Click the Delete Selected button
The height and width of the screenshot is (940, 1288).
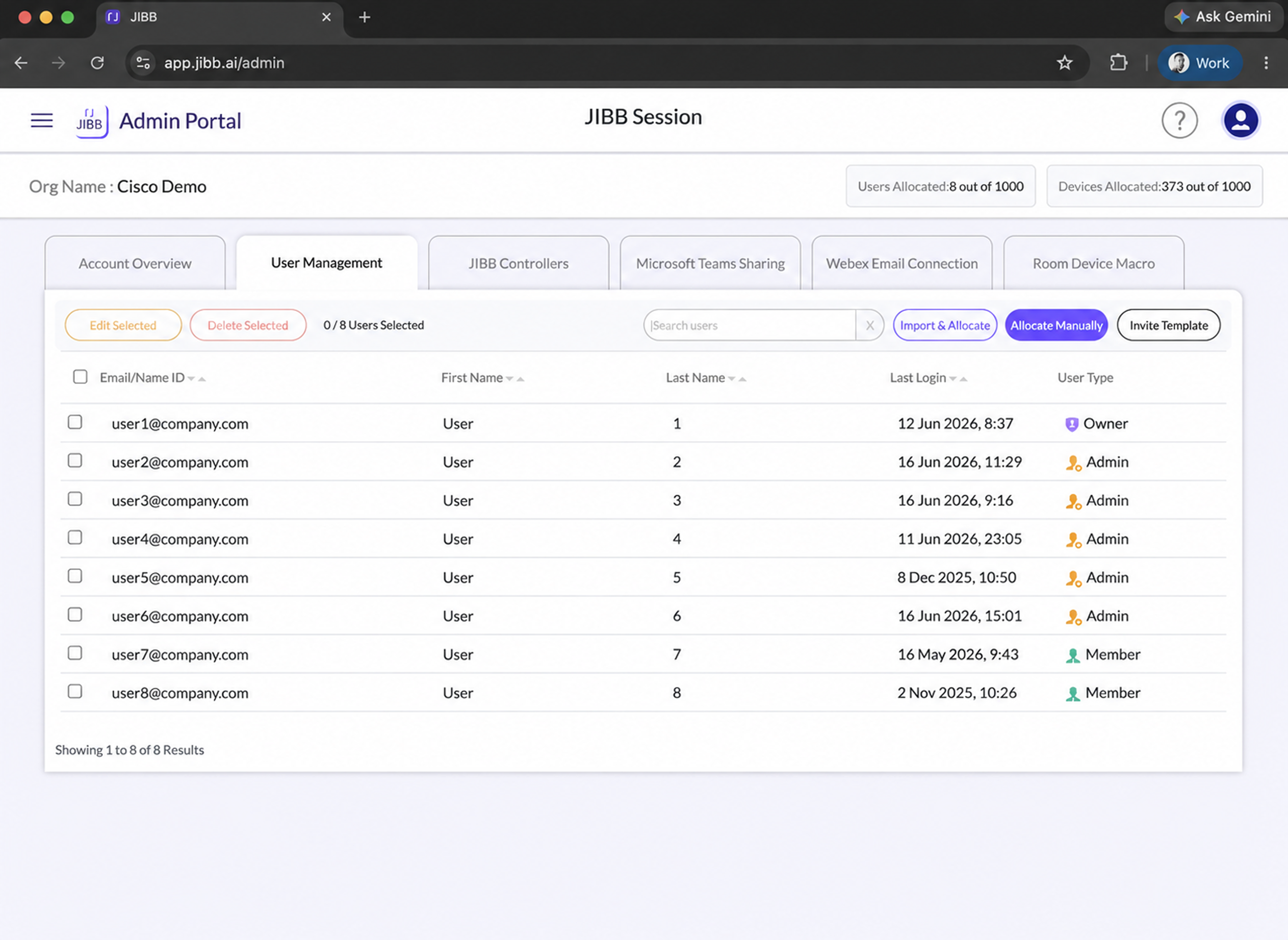point(248,325)
